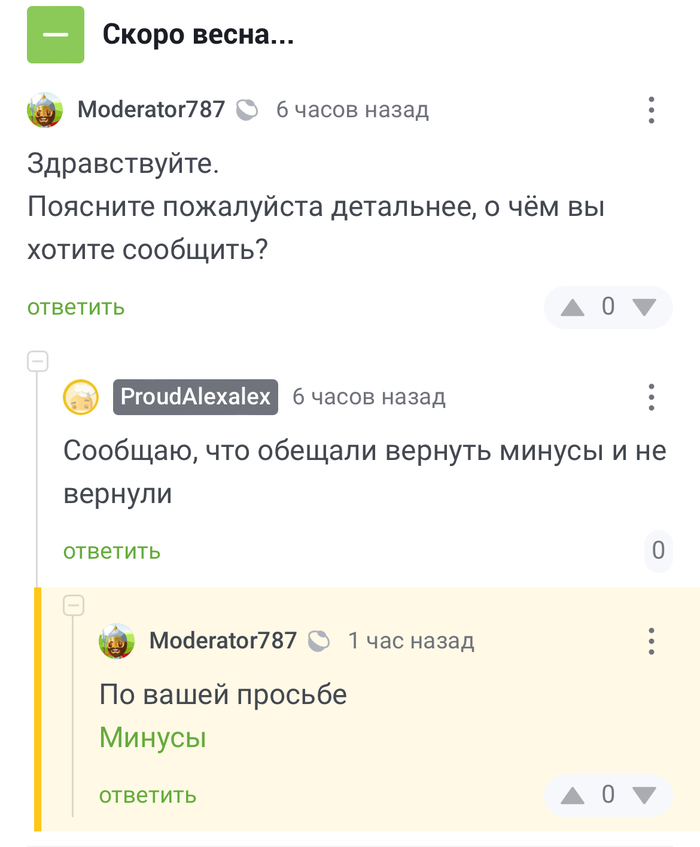Upvote the first Moderator787 comment
This screenshot has width=700, height=847.
pyautogui.click(x=573, y=307)
